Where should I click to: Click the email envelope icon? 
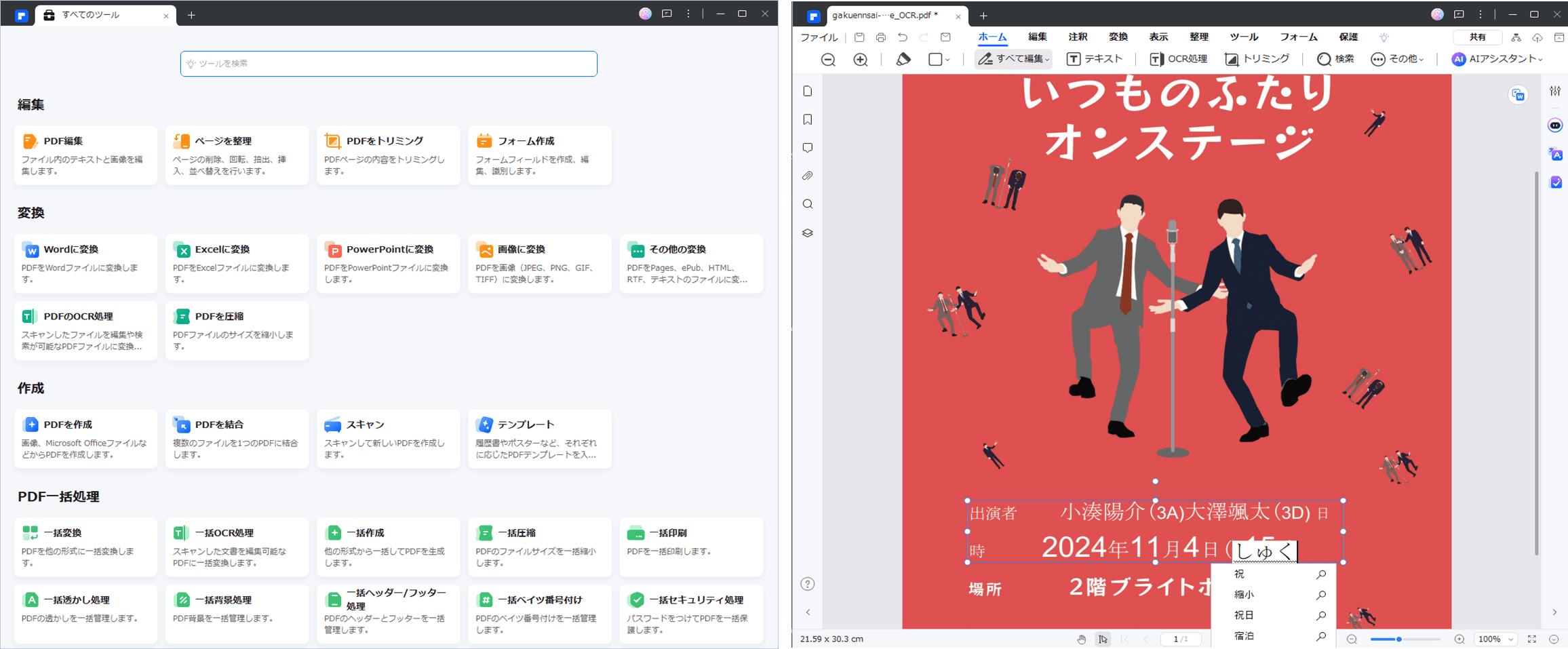[x=945, y=37]
